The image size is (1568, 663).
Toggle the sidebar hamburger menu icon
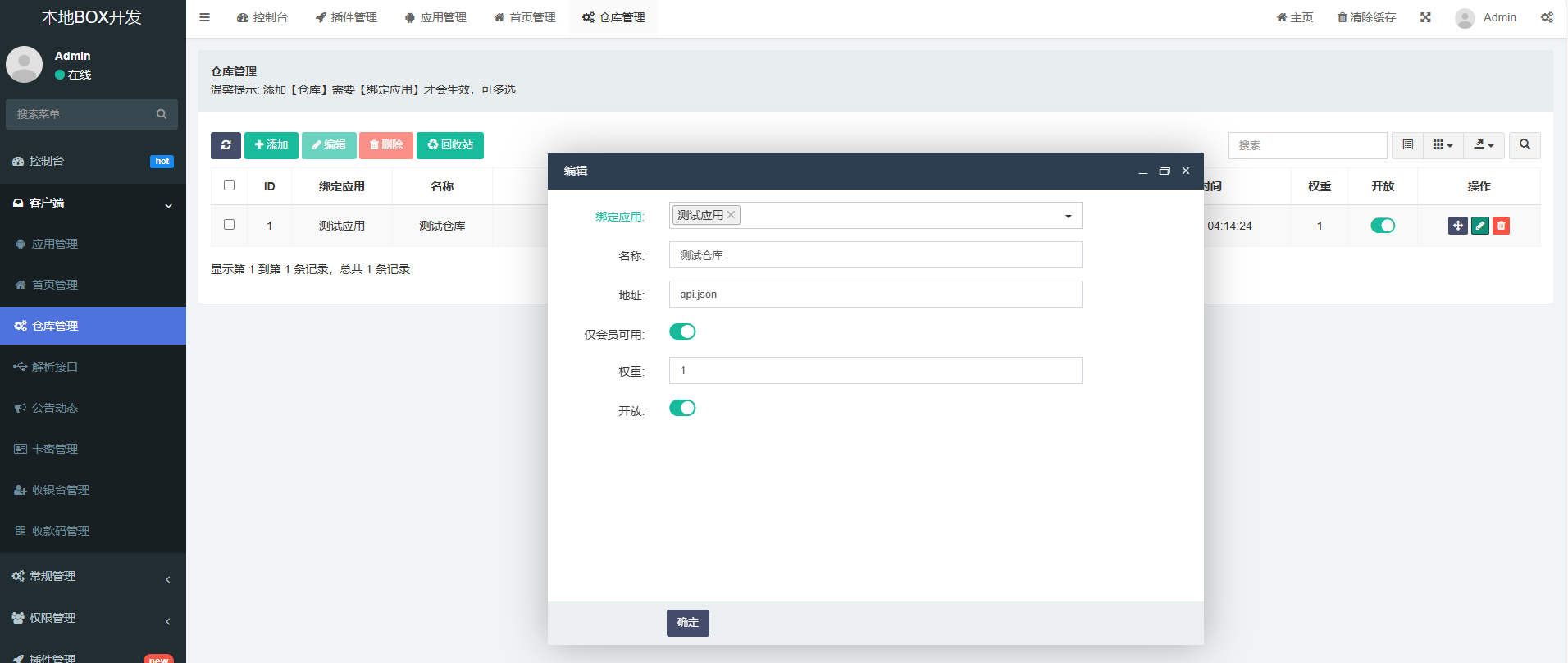click(x=205, y=17)
